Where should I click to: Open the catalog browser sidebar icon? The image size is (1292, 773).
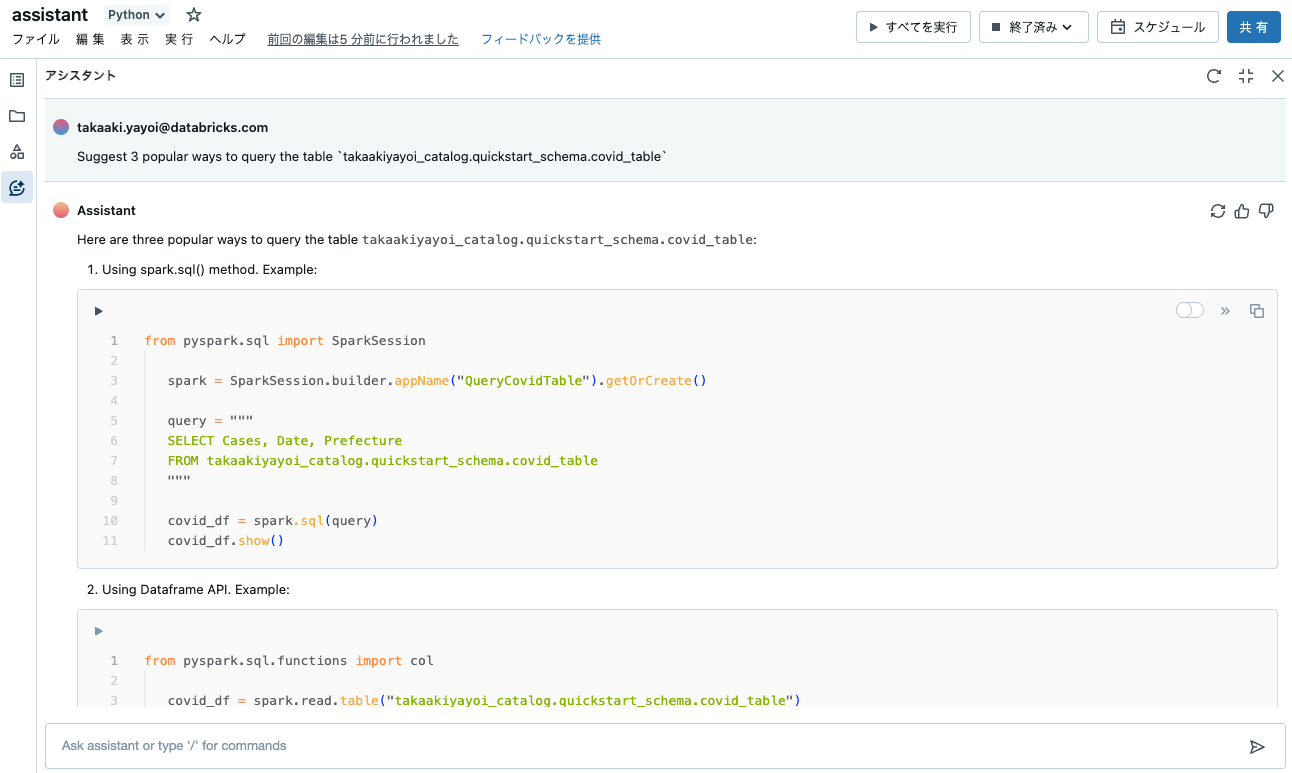coord(16,151)
